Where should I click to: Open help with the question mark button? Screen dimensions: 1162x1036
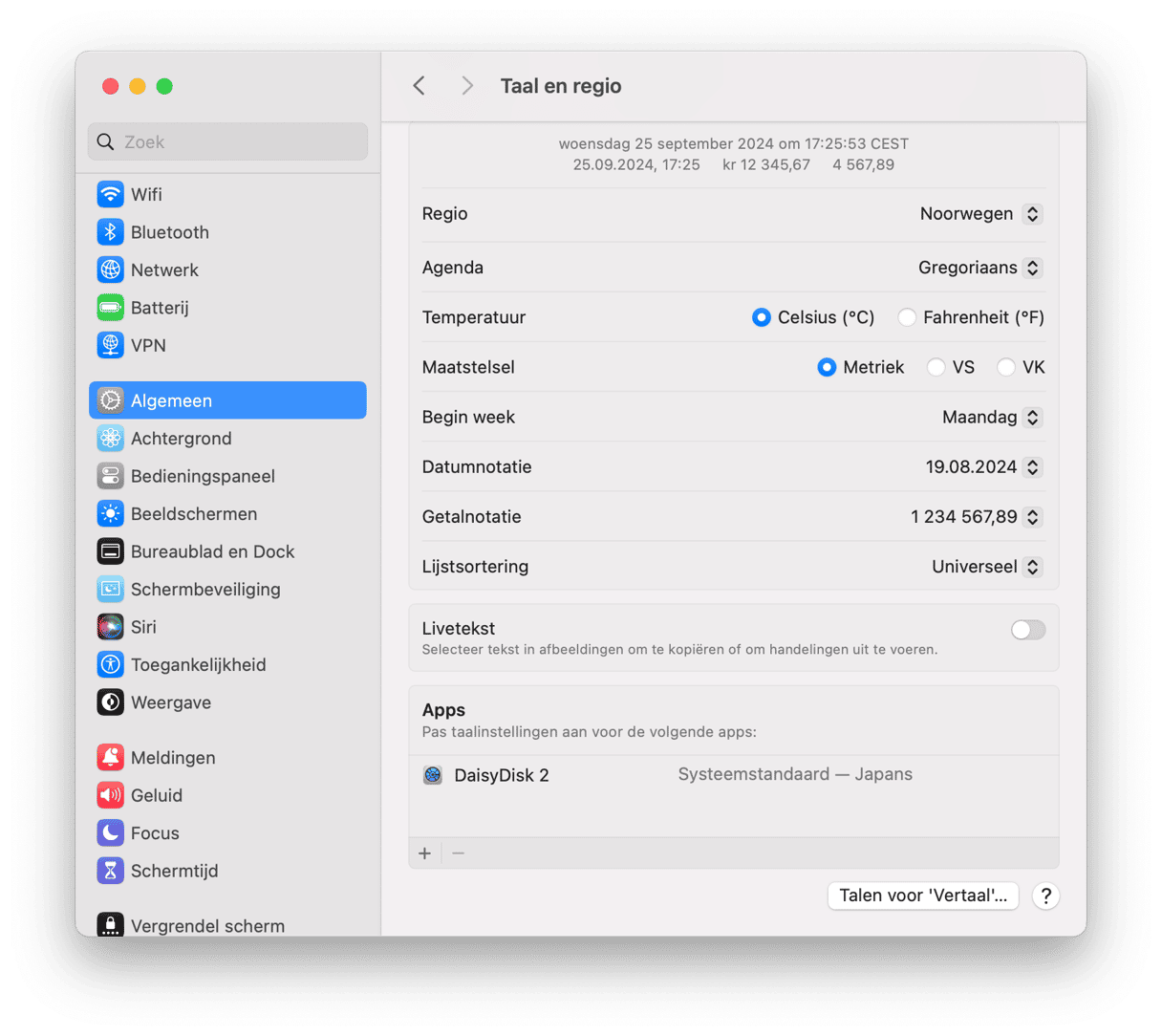[x=1046, y=896]
